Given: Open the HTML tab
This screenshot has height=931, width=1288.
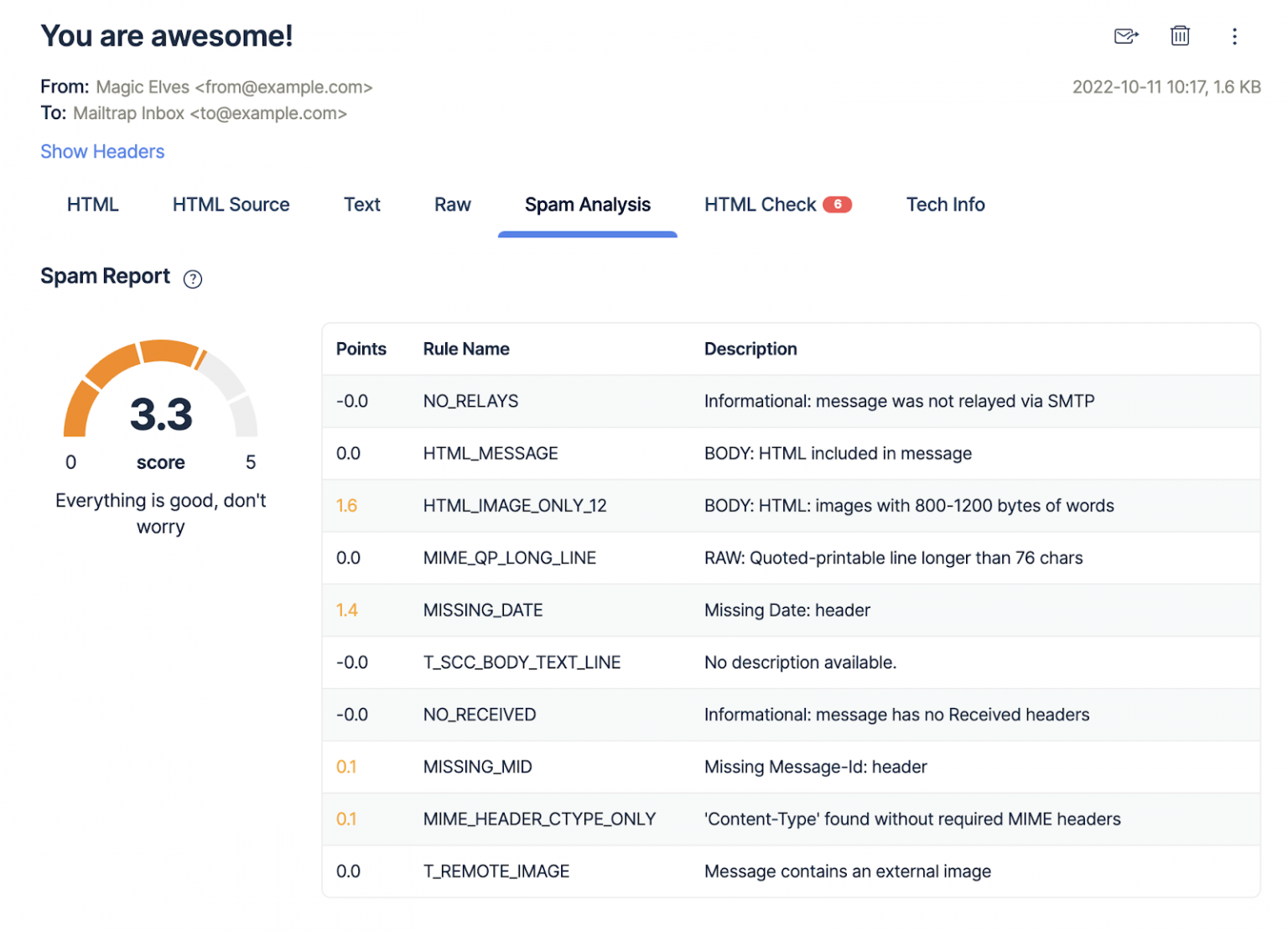Looking at the screenshot, I should click(x=92, y=204).
